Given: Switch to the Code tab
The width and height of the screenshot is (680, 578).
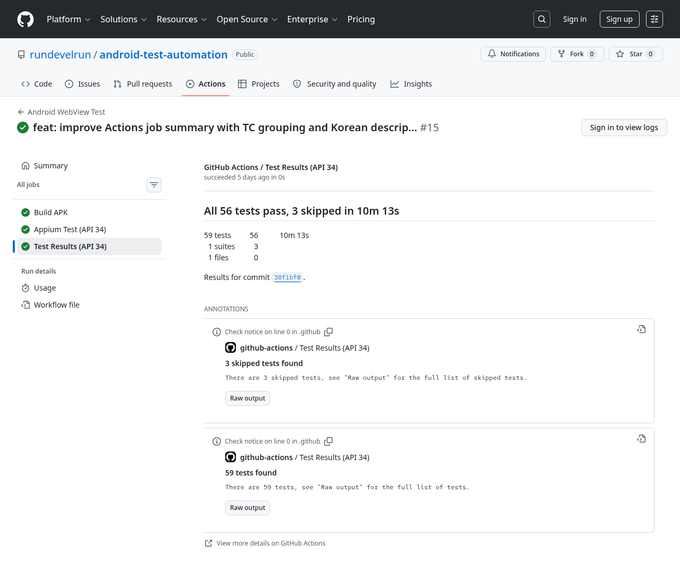Looking at the screenshot, I should tap(36, 84).
